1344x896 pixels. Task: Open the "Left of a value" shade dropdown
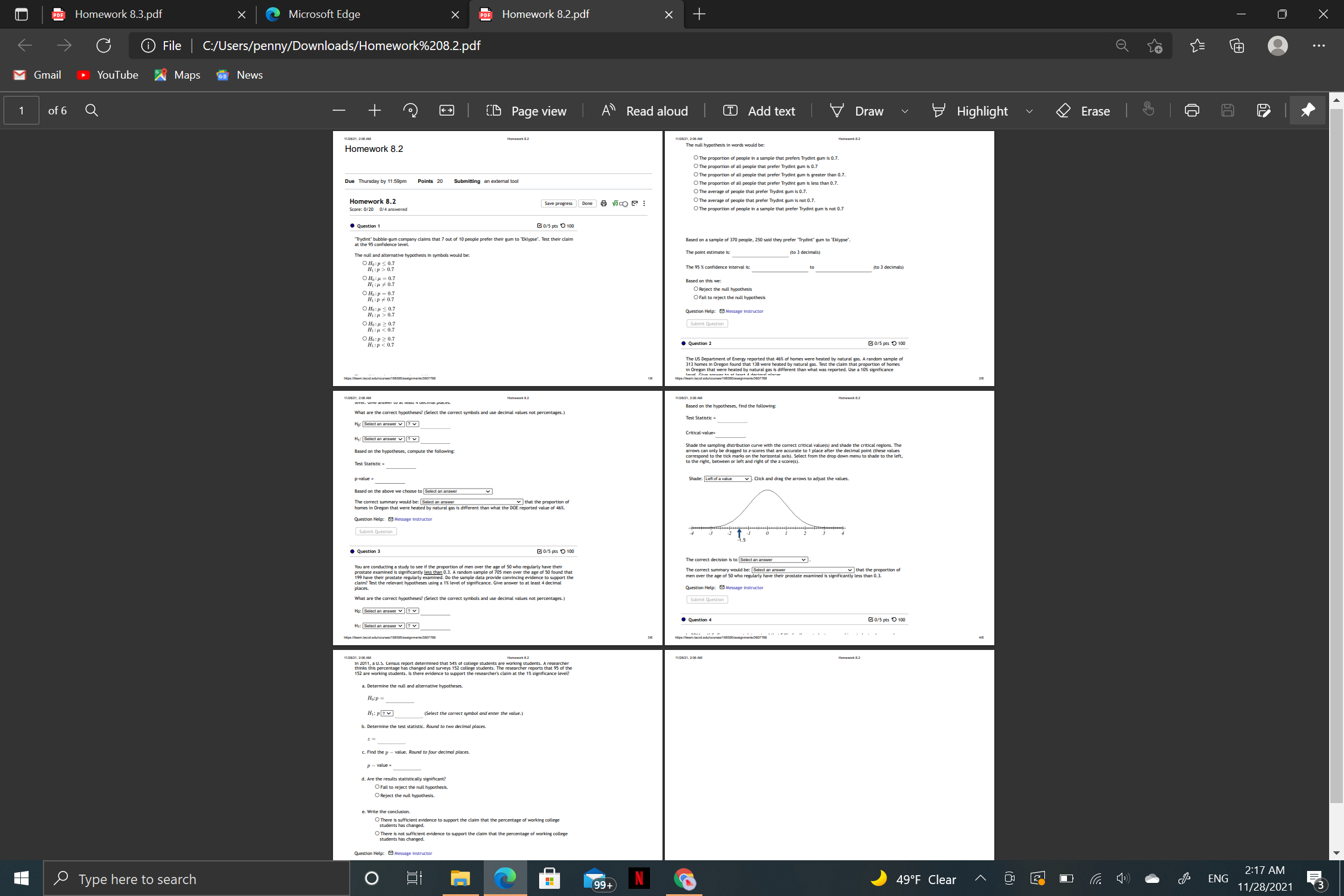[727, 478]
